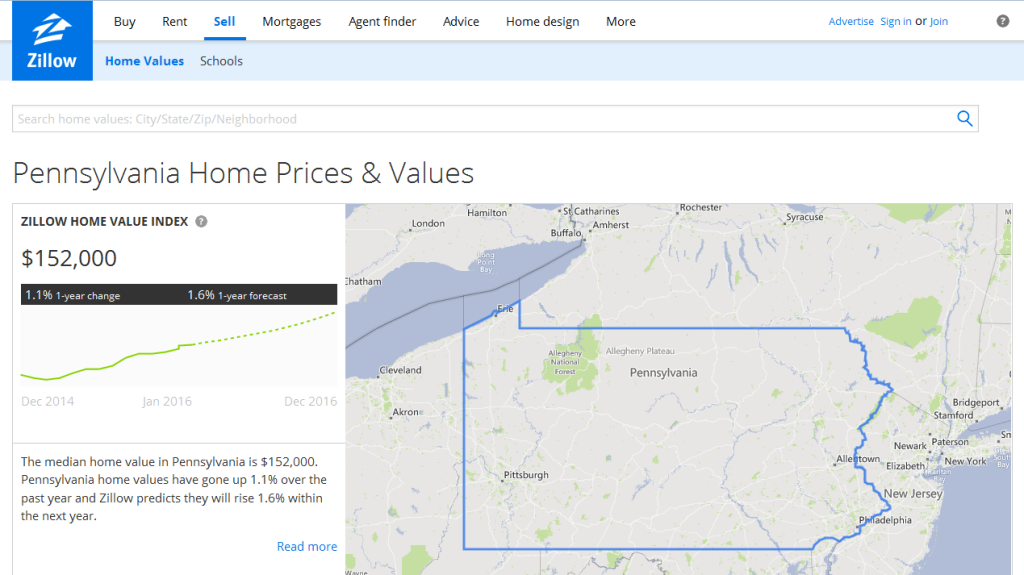Screen dimensions: 1024x575
Task: Open the Rent menu
Action: tap(174, 22)
